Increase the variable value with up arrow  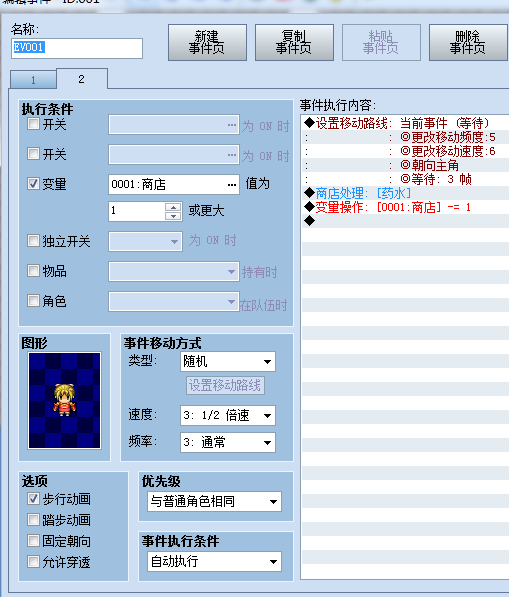[x=173, y=208]
